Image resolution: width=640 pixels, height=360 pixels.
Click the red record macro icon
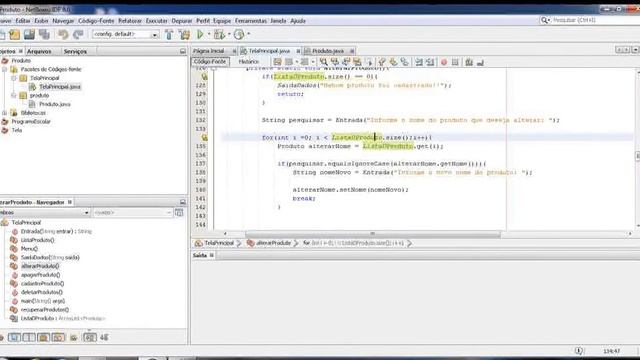click(x=444, y=62)
